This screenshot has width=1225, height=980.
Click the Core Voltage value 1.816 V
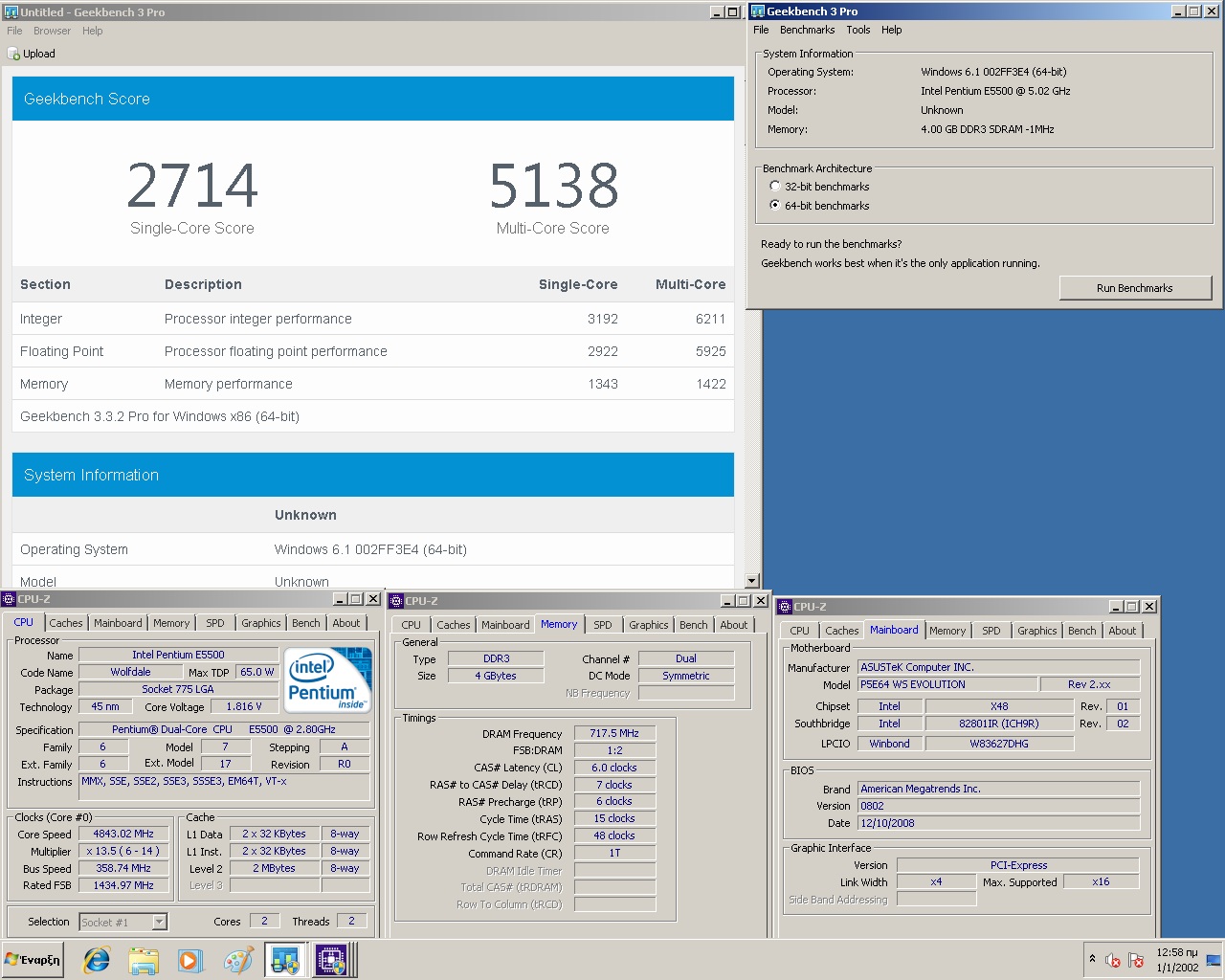tap(244, 707)
